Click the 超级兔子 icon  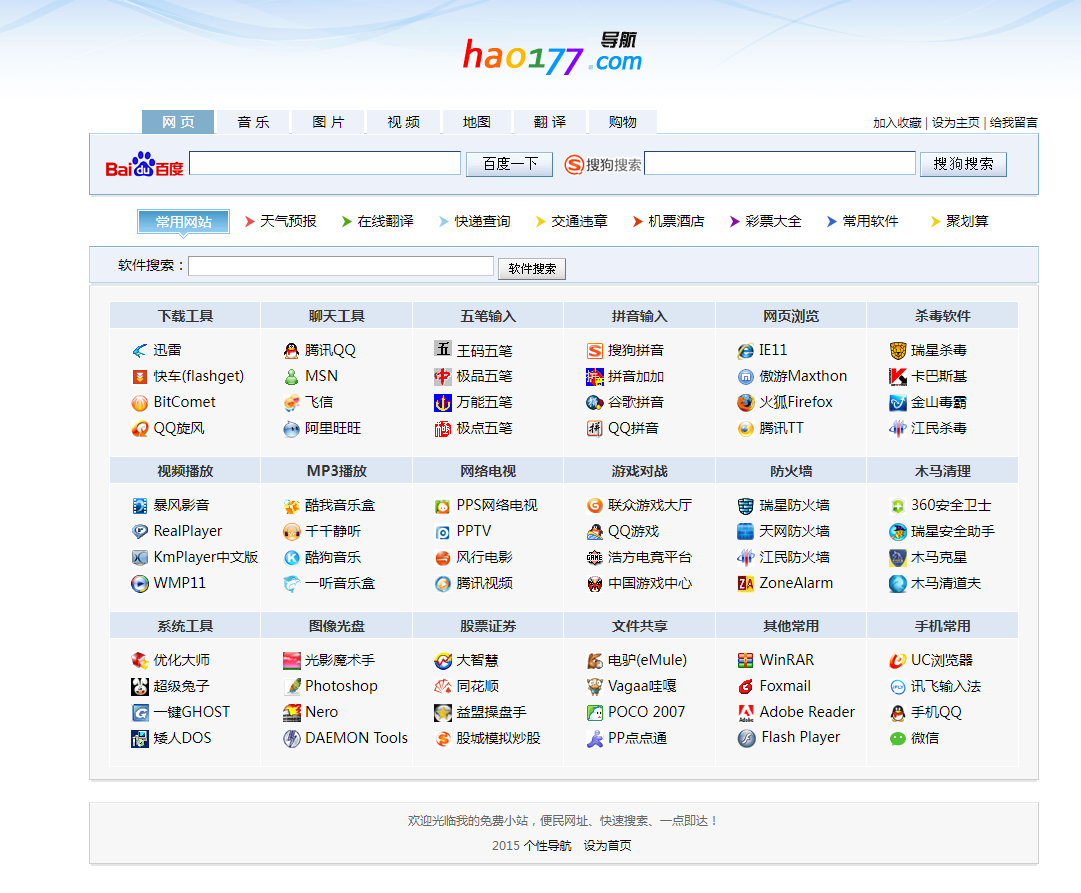pyautogui.click(x=139, y=687)
